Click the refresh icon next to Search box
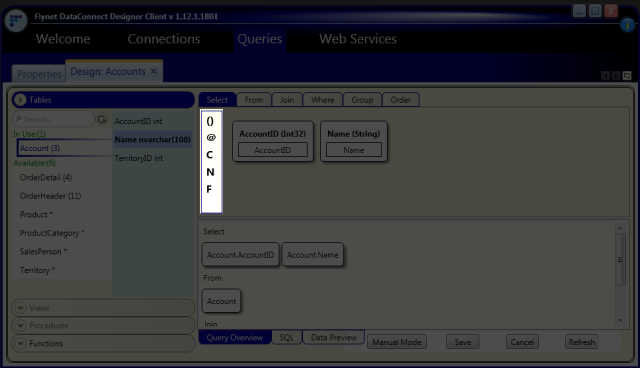The width and height of the screenshot is (640, 368). pos(102,119)
